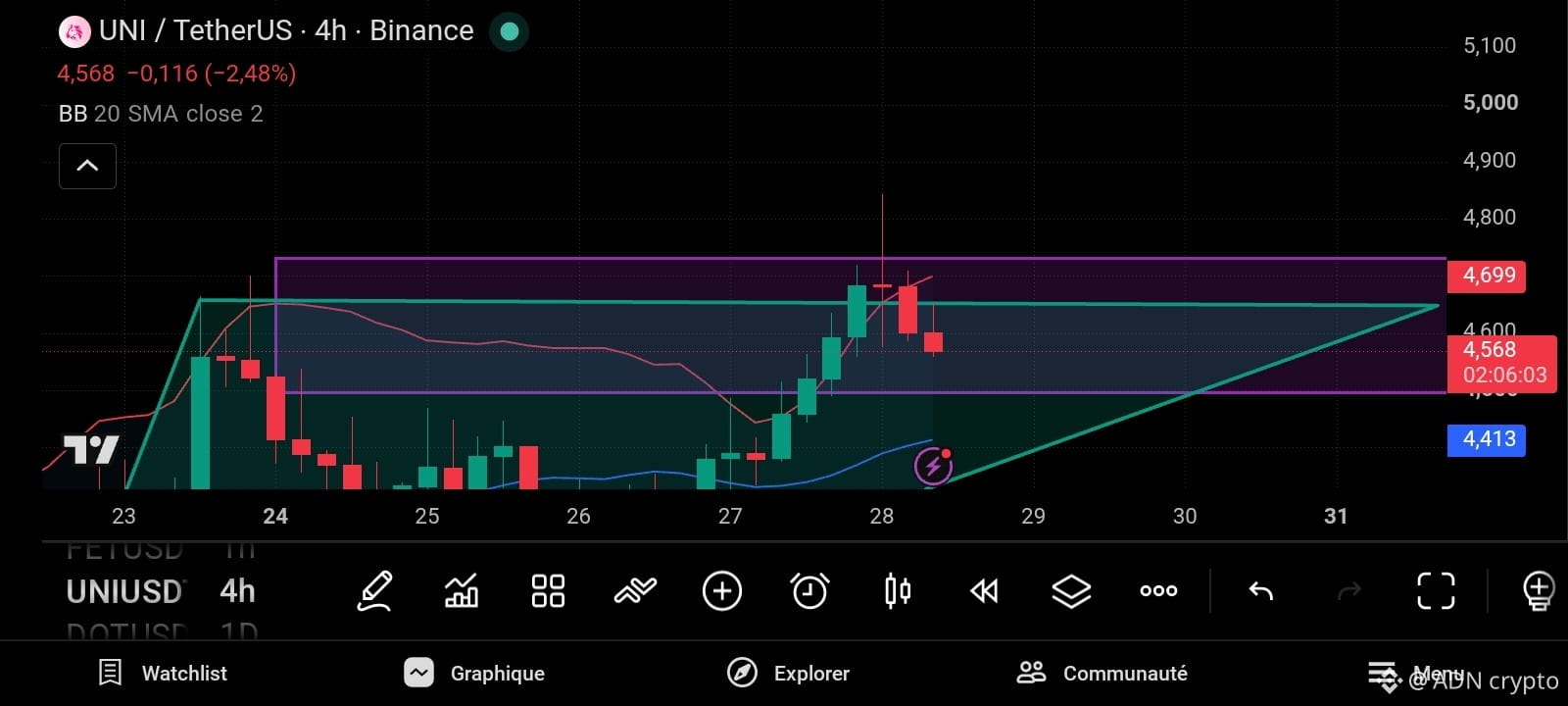
Task: Click the −0,116 (−2,48%) change value
Action: [x=212, y=74]
